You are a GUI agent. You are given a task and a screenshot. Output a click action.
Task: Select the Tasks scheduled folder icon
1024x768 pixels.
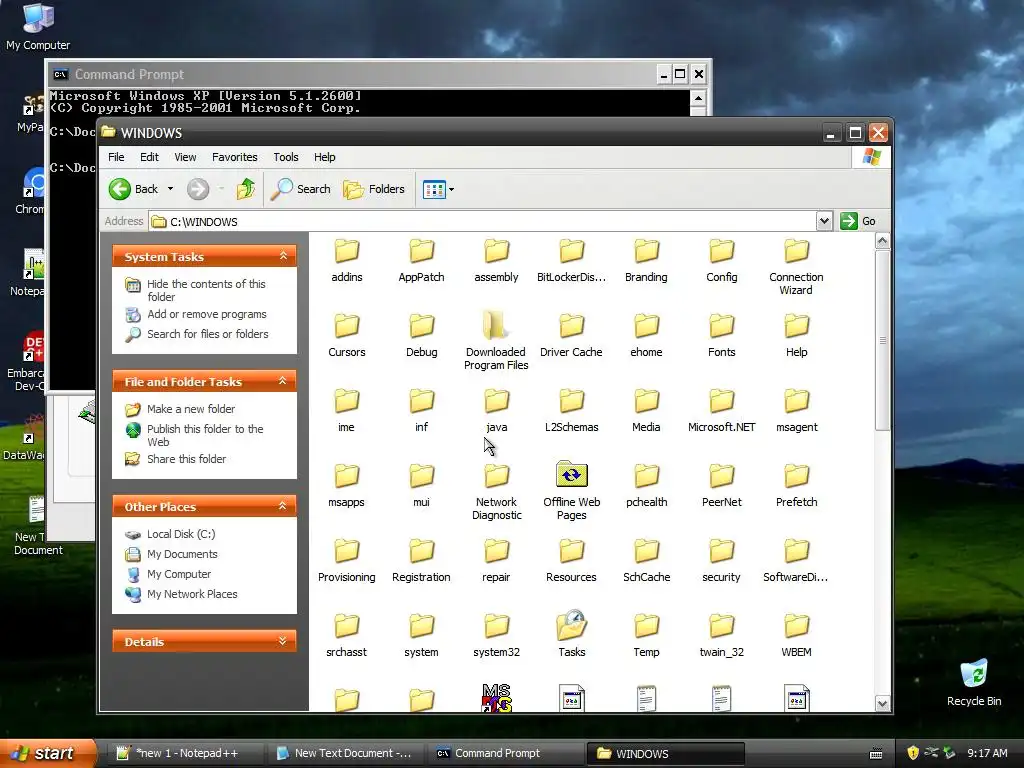tap(571, 626)
